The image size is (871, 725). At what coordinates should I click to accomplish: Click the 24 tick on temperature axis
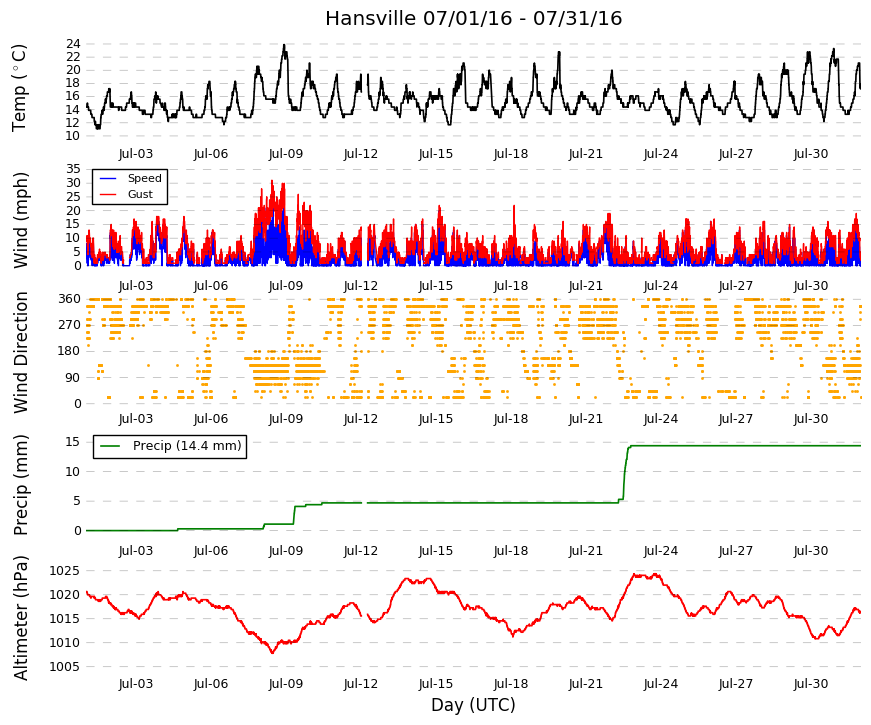click(x=73, y=44)
